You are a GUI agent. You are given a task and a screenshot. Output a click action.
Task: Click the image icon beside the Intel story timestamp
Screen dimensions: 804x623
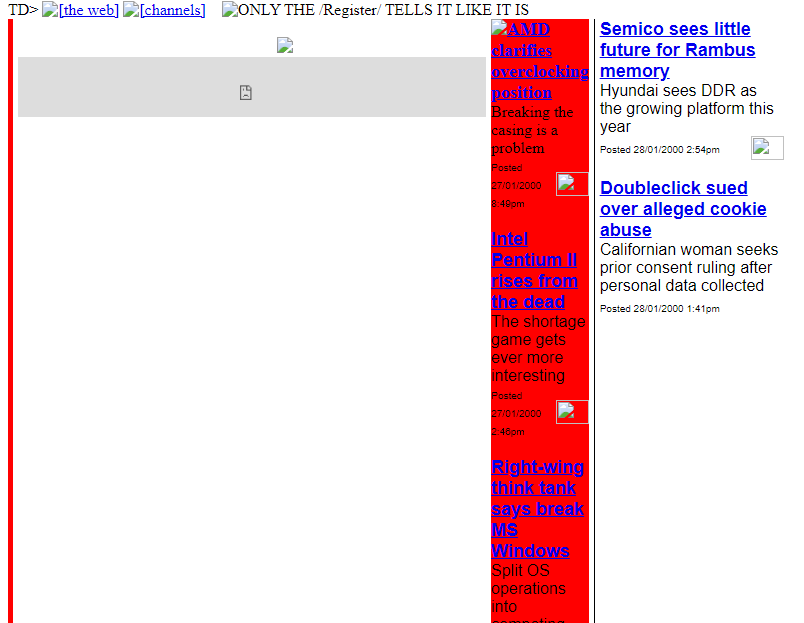[x=572, y=411]
